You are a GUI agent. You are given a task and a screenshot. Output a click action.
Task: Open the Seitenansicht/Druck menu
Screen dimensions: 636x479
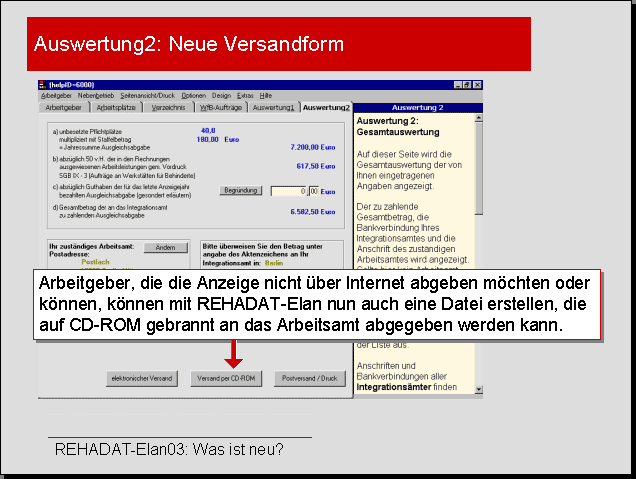click(x=149, y=95)
